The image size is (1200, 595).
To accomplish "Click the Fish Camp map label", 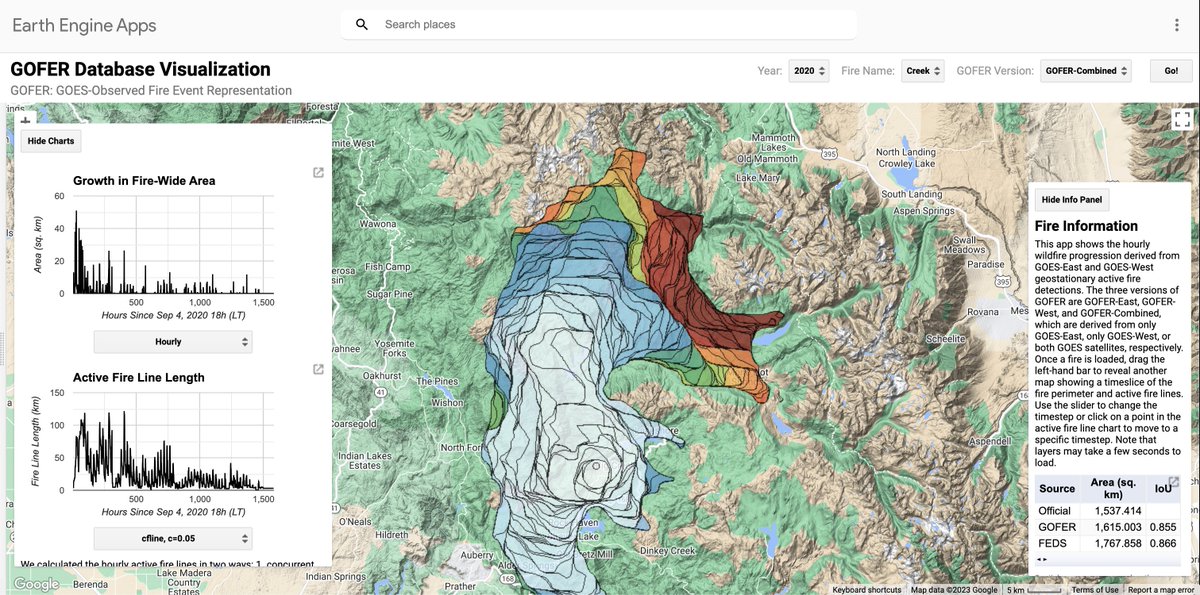I will pos(388,267).
